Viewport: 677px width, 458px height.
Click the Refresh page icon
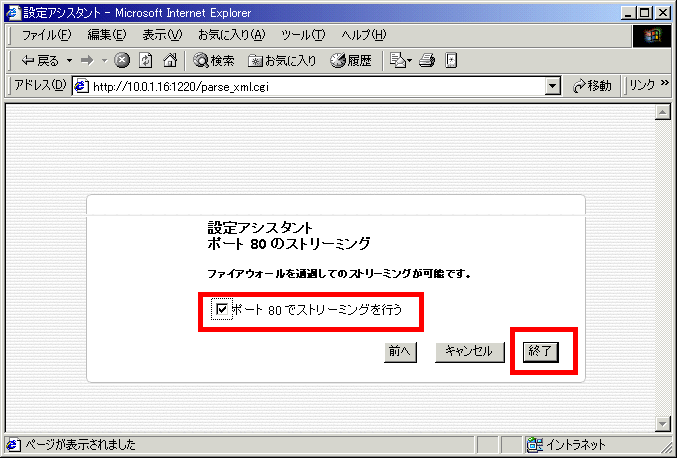(146, 61)
